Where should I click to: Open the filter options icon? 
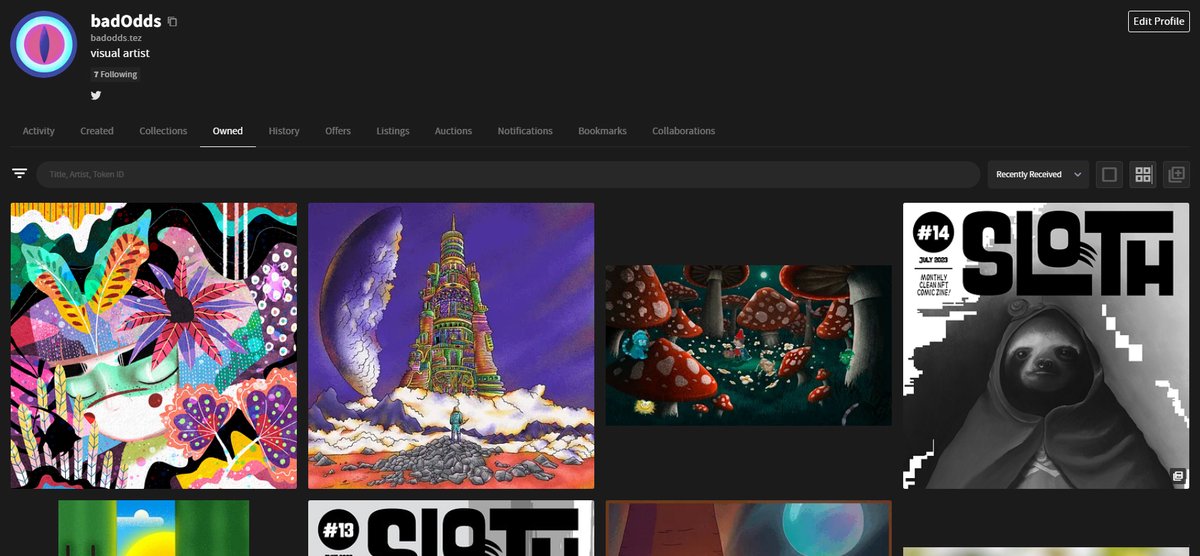(19, 174)
